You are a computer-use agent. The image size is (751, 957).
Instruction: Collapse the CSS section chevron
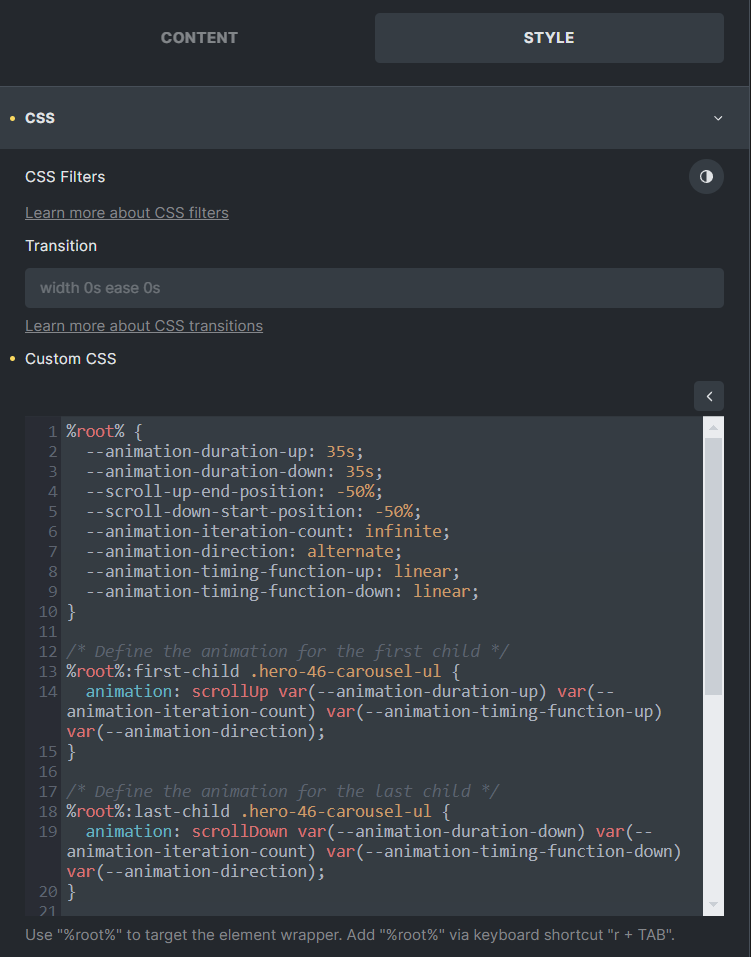point(717,118)
